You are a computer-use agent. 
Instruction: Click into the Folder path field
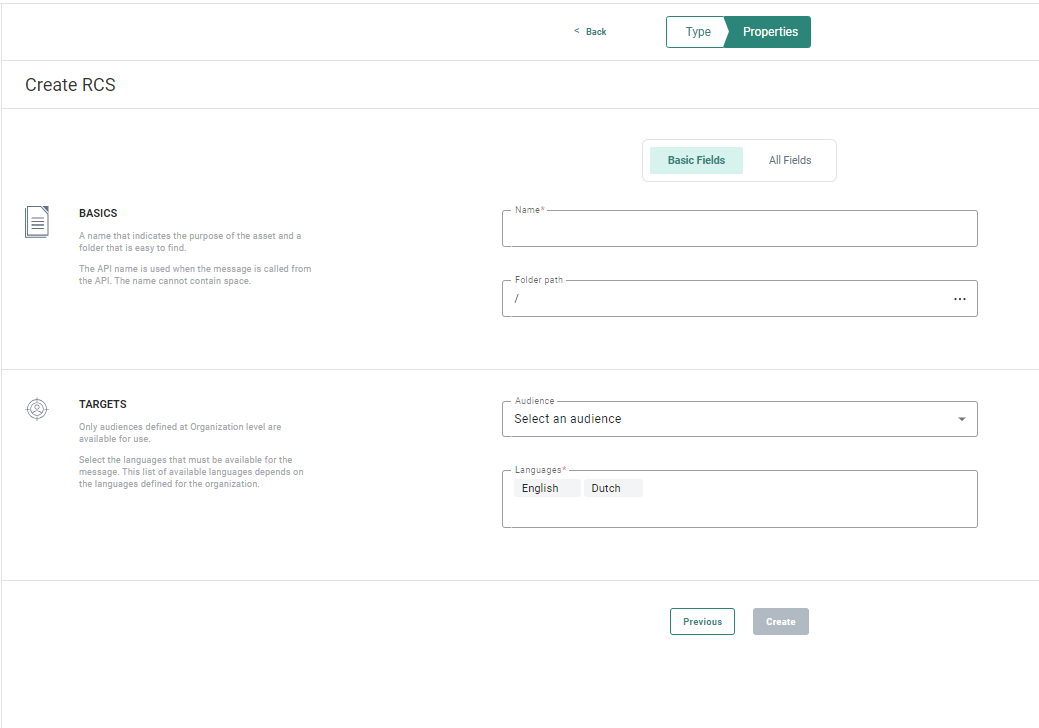tap(720, 299)
